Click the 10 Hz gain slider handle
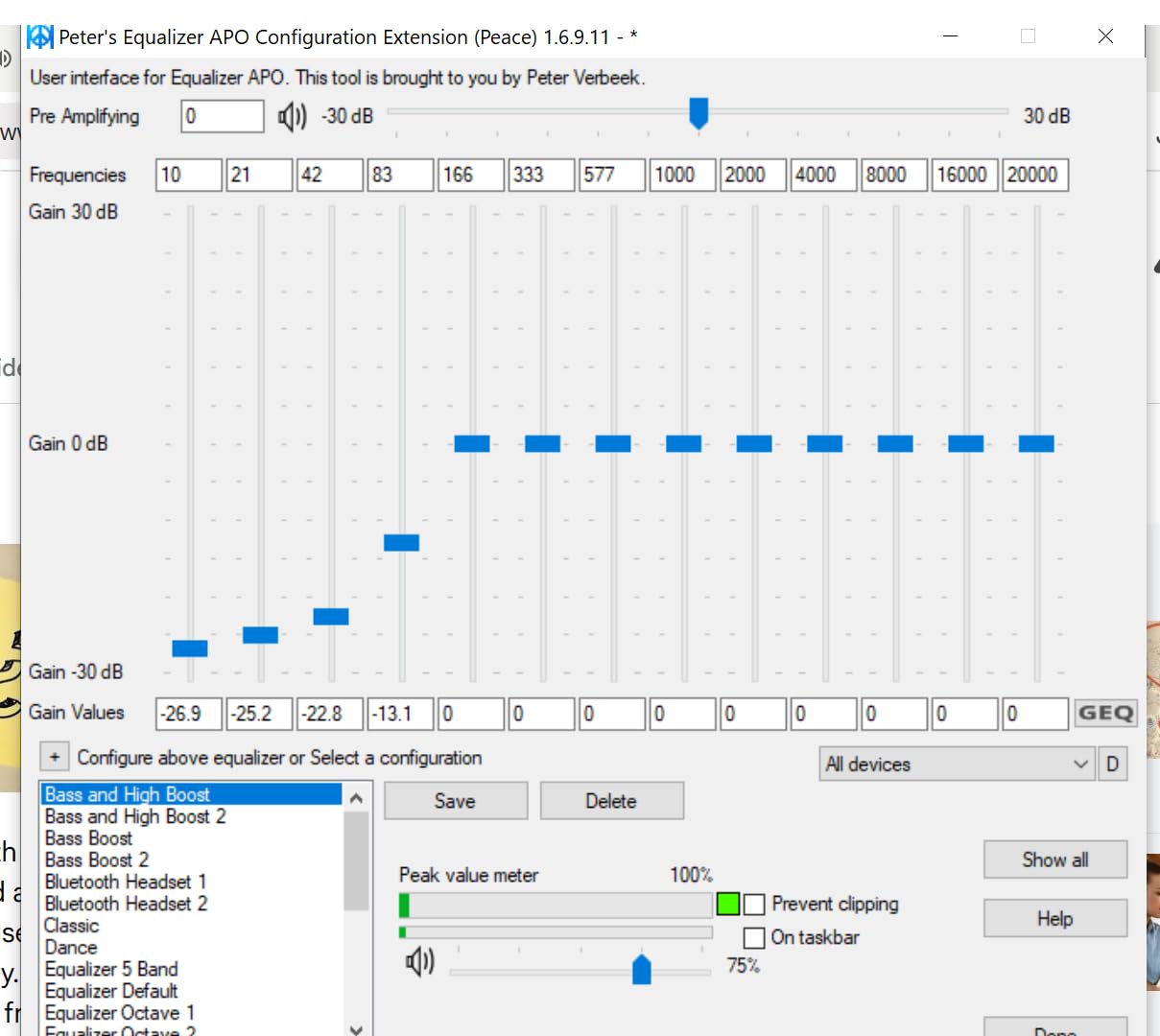 190,648
